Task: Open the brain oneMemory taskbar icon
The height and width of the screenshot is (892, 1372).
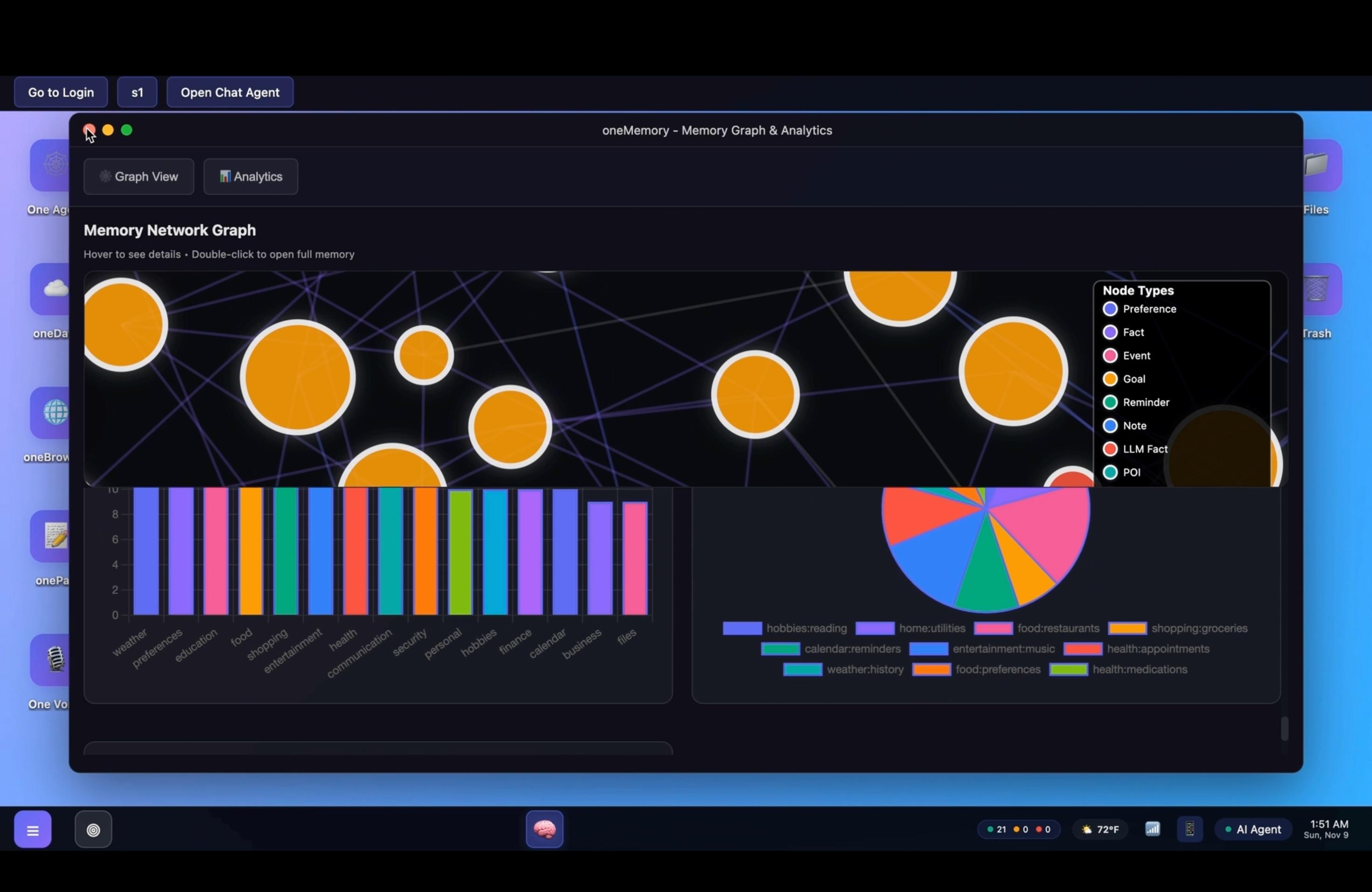Action: click(544, 829)
